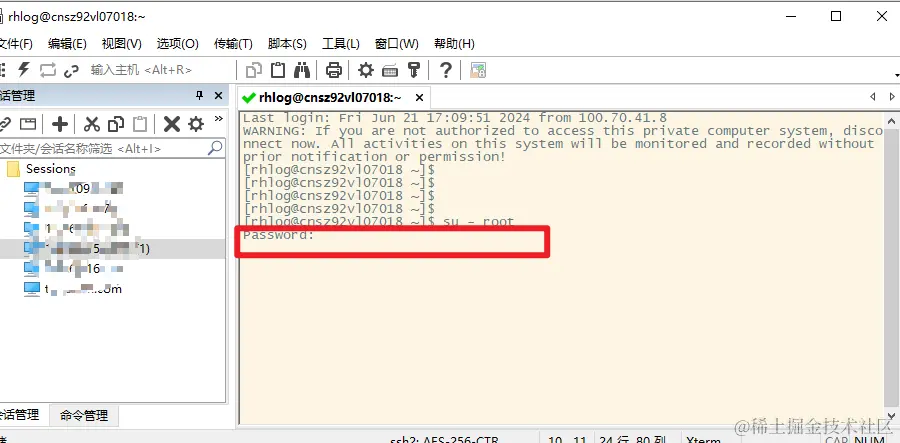900x443 pixels.
Task: Open Find with the binoculars icon
Action: tap(302, 70)
